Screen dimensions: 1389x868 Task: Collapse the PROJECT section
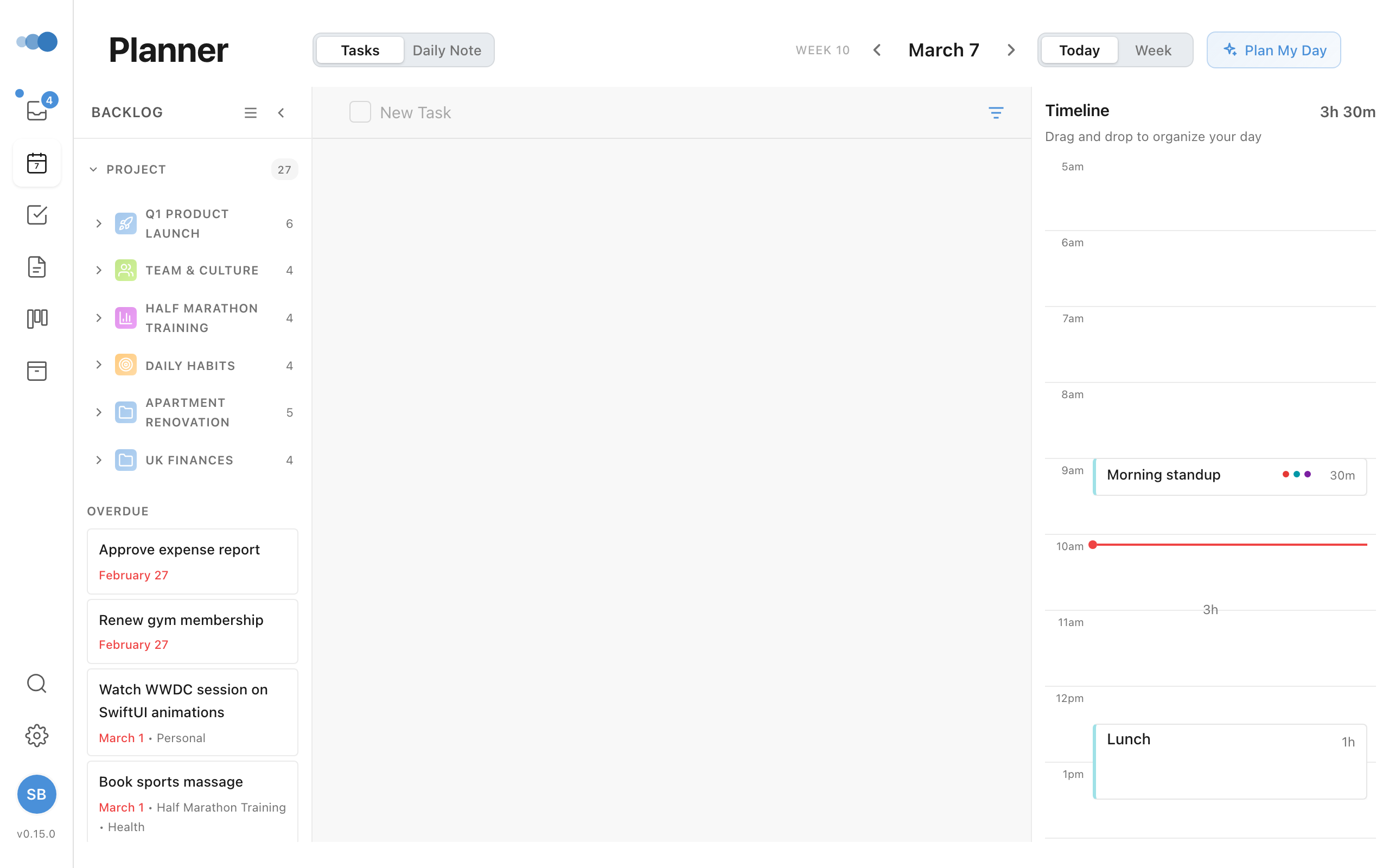(x=94, y=169)
